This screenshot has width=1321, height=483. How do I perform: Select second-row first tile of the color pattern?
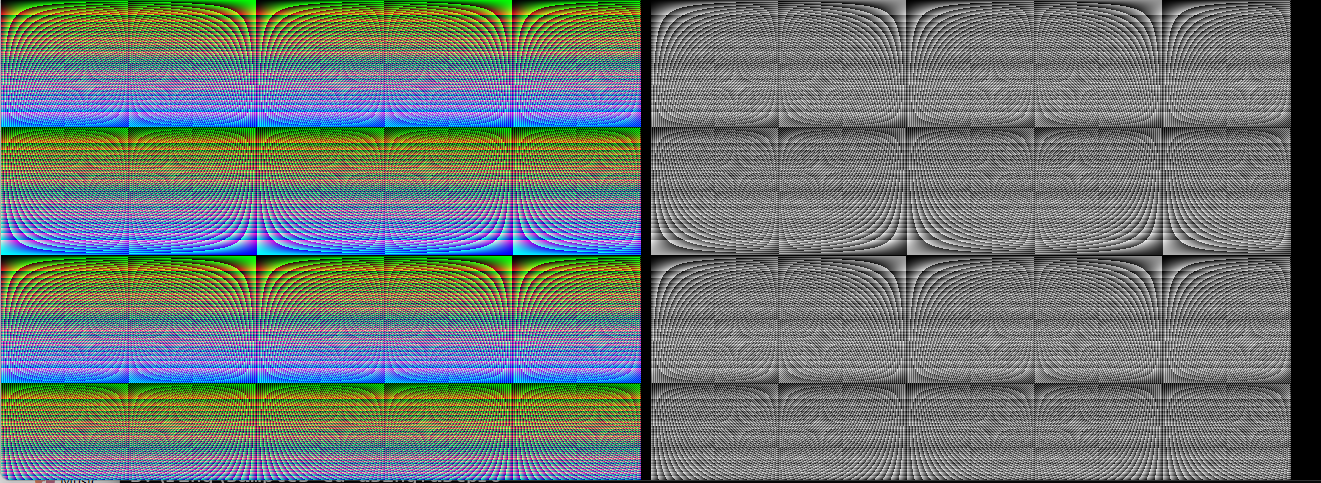click(64, 192)
